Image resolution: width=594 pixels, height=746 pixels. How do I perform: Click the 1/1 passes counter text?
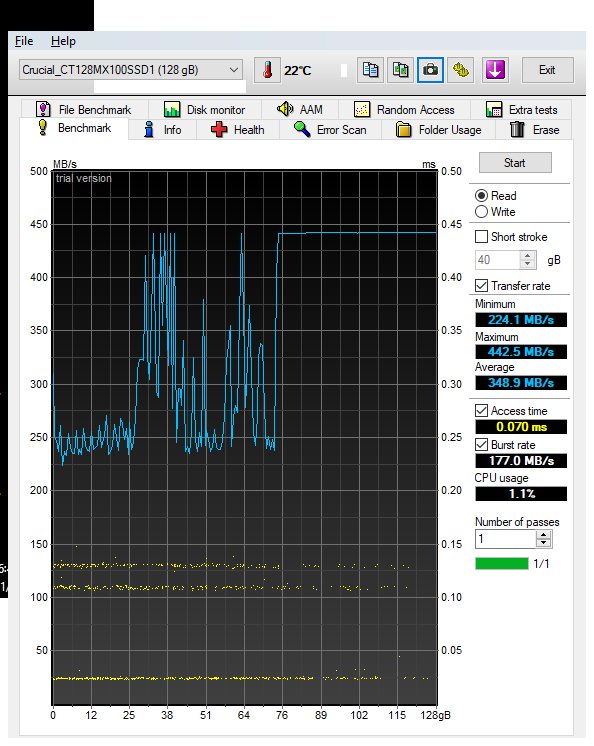click(541, 564)
